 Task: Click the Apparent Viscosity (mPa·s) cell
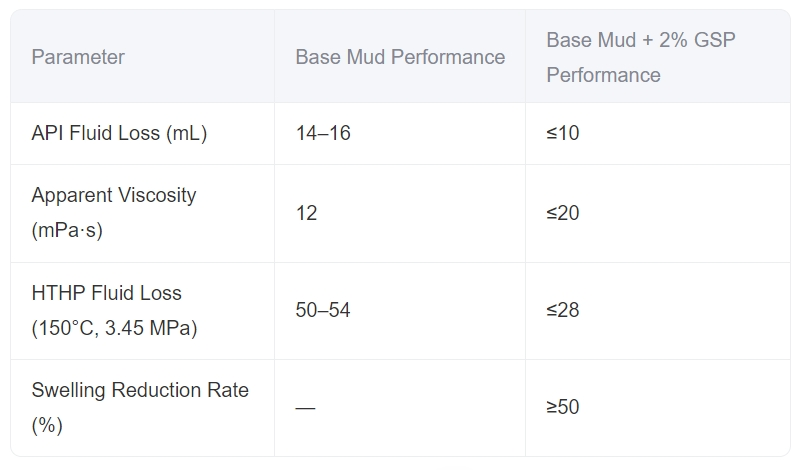[x=114, y=212]
